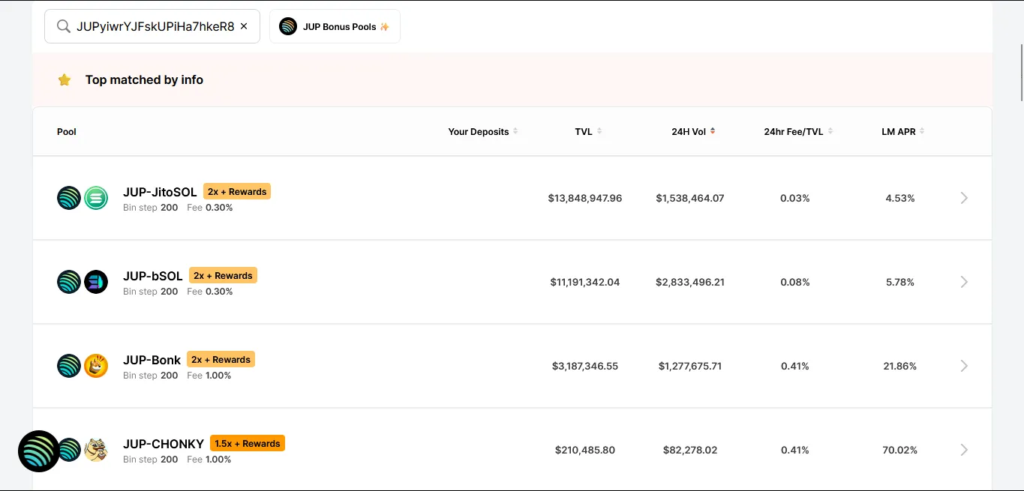Image resolution: width=1024 pixels, height=491 pixels.
Task: Click the pool search input field
Action: [152, 26]
